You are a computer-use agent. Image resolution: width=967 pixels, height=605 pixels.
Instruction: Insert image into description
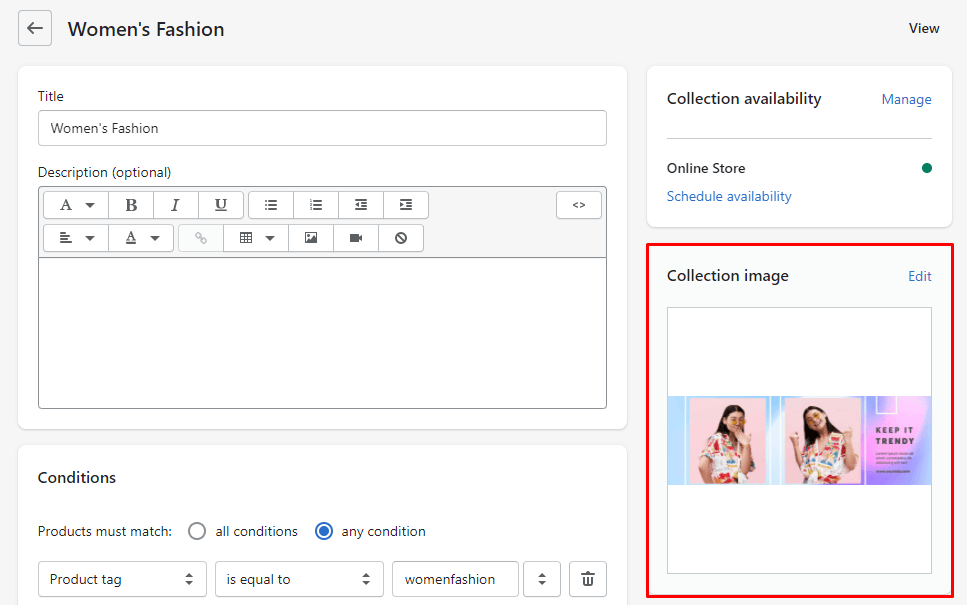pyautogui.click(x=311, y=238)
